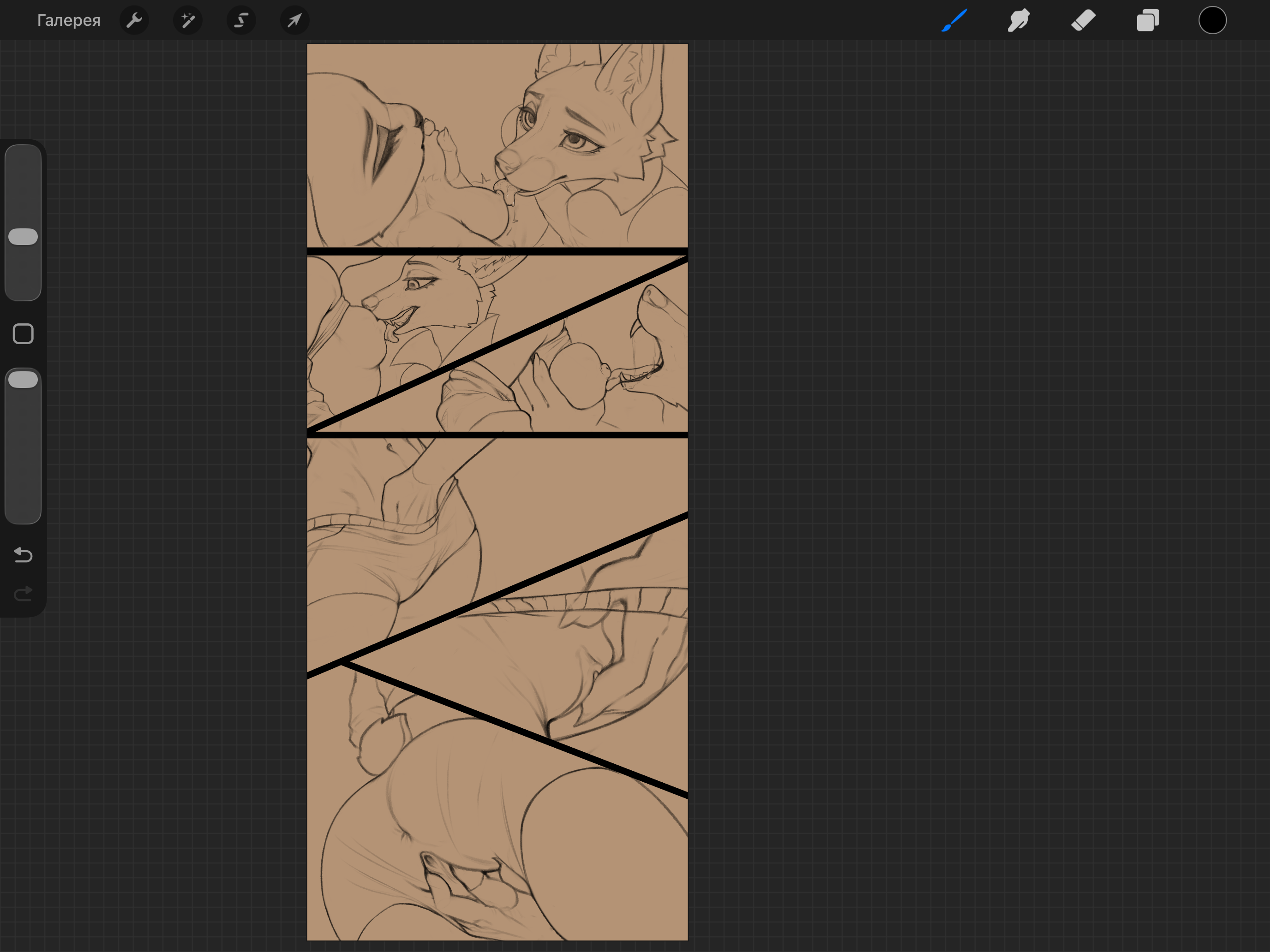
Task: Open the Галерея gallery link
Action: coord(68,21)
